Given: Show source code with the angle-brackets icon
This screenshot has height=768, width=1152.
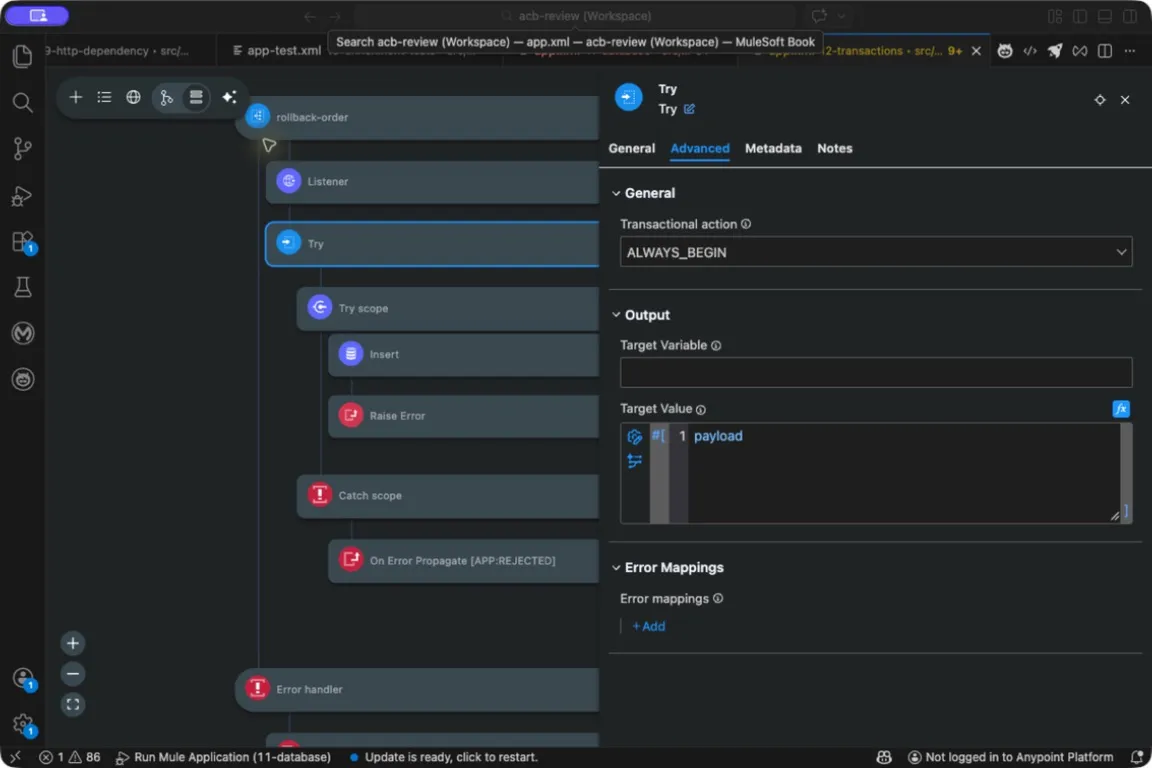Looking at the screenshot, I should pyautogui.click(x=1030, y=51).
